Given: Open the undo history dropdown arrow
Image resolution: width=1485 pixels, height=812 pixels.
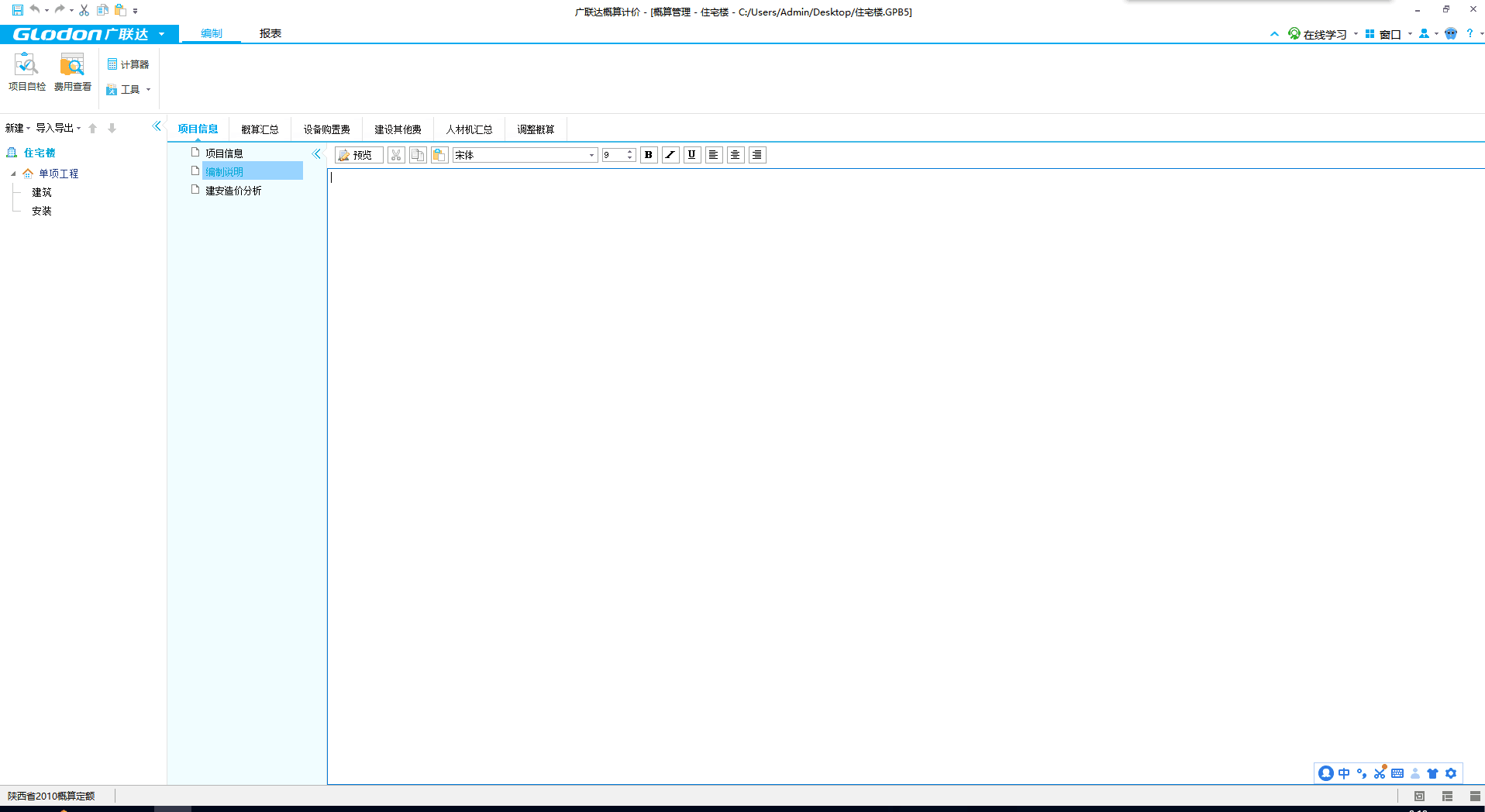Looking at the screenshot, I should tap(47, 11).
